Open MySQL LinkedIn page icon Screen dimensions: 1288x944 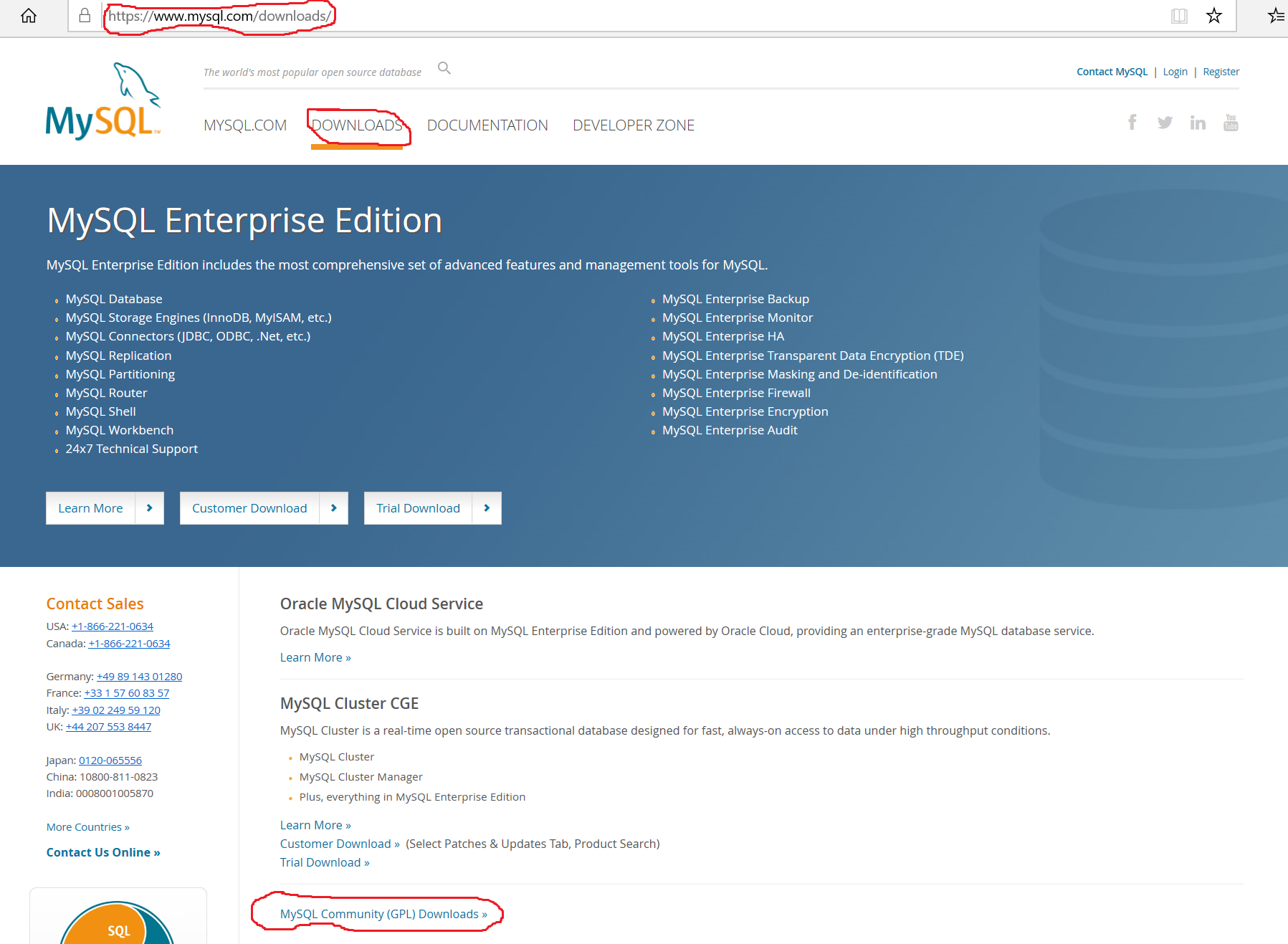pyautogui.click(x=1198, y=123)
